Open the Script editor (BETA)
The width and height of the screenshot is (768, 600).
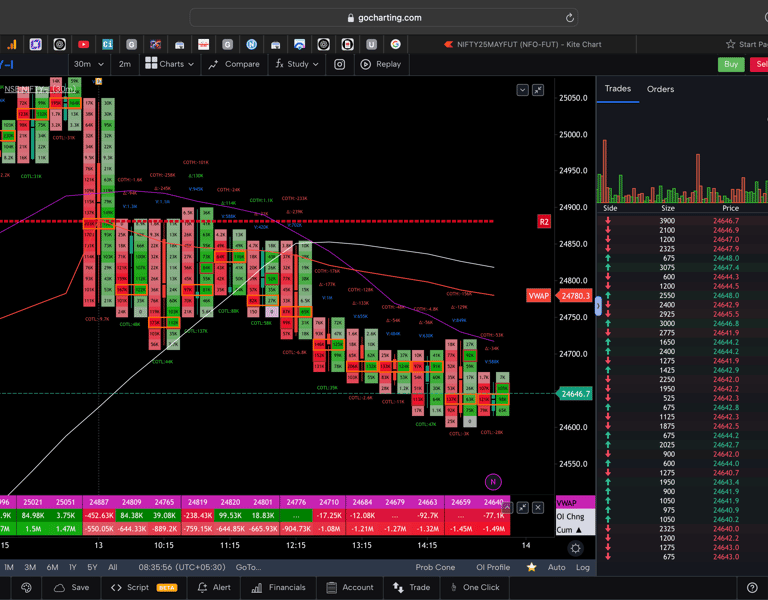pyautogui.click(x=144, y=588)
